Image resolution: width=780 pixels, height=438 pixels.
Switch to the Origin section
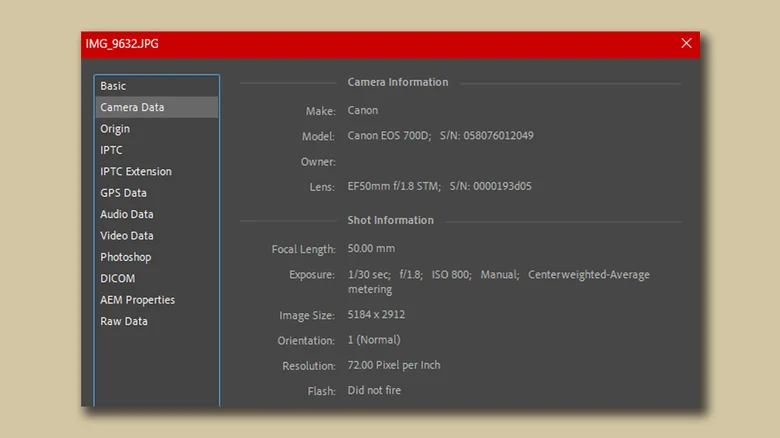pyautogui.click(x=115, y=129)
